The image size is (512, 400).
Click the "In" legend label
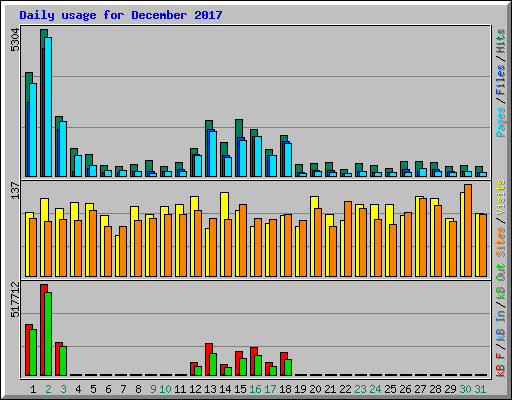click(x=501, y=316)
